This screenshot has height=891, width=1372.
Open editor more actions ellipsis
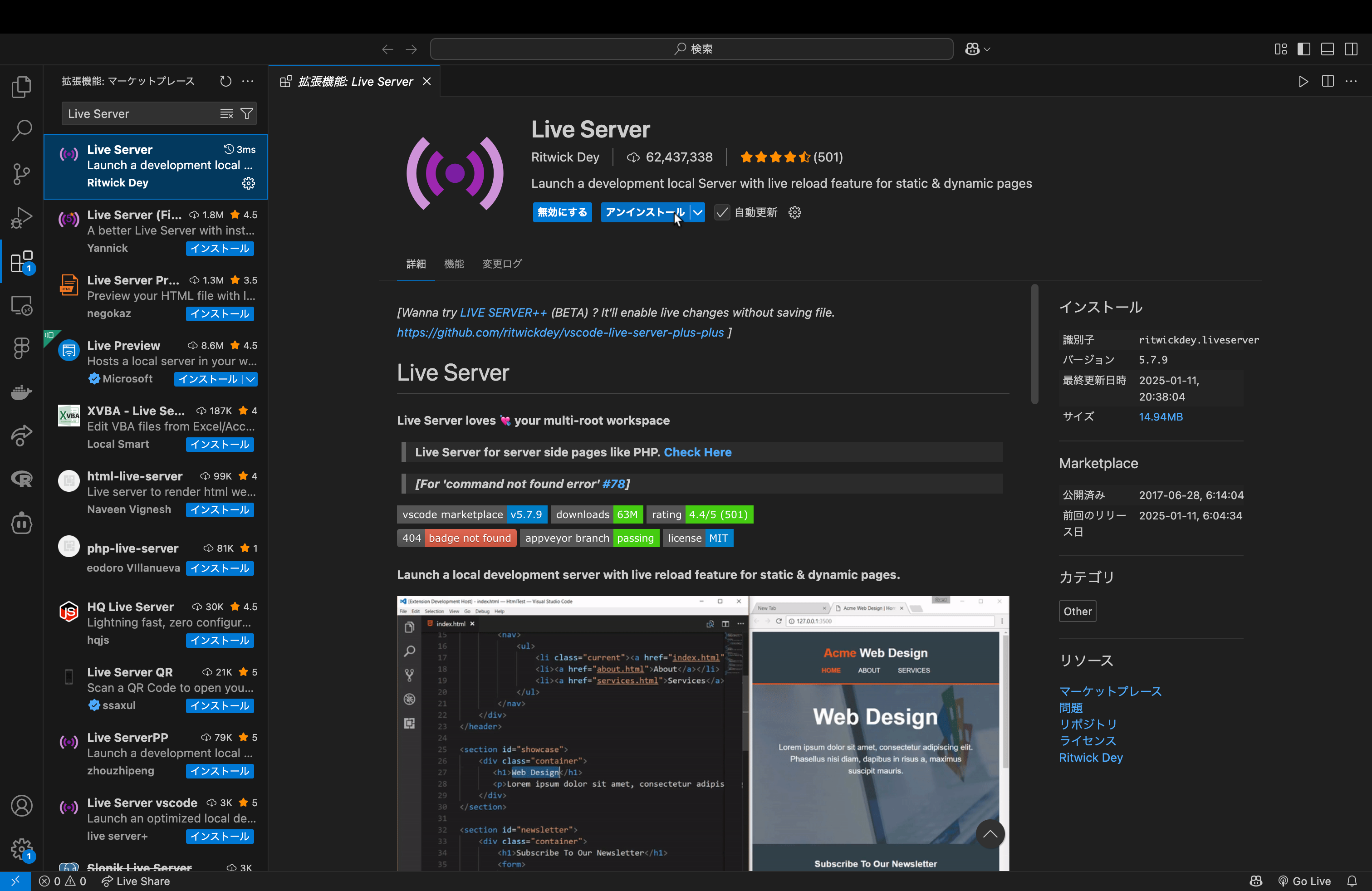click(x=1351, y=81)
